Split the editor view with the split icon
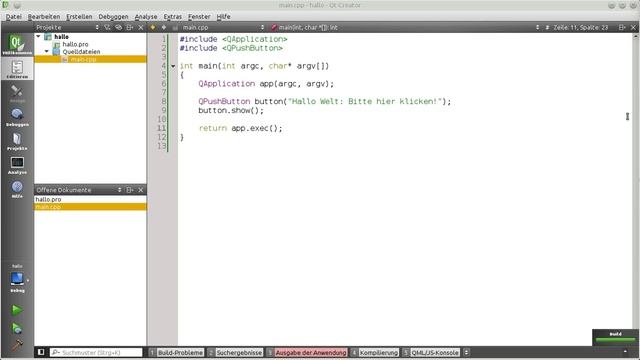 [622, 27]
